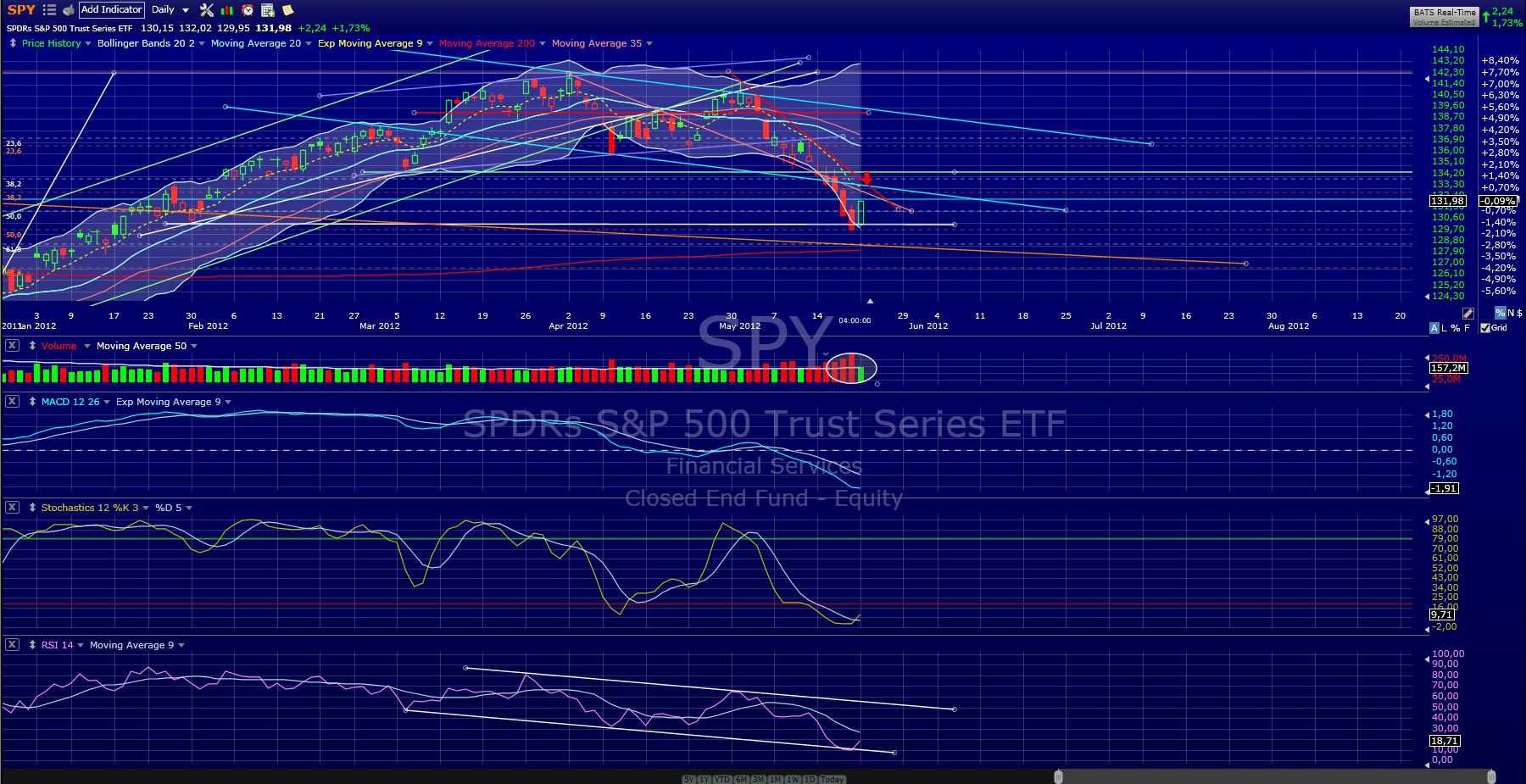The image size is (1526, 784).
Task: Open the alarm clock alert icon
Action: [x=248, y=10]
